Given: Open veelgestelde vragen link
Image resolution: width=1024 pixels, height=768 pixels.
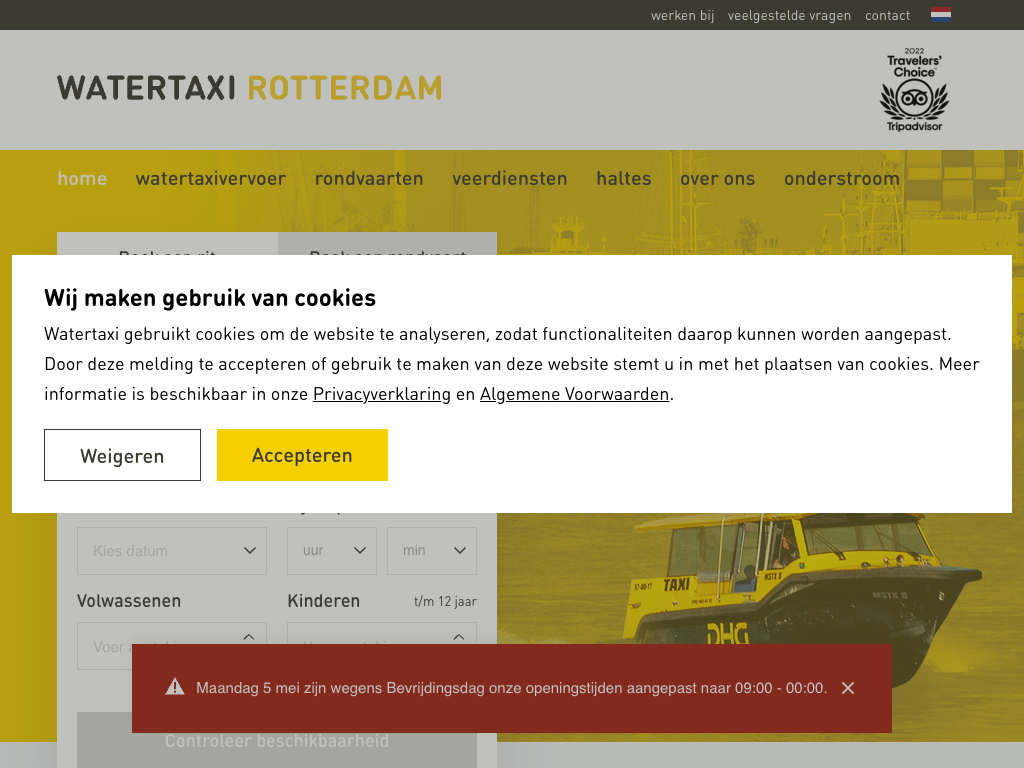Looking at the screenshot, I should coord(789,15).
